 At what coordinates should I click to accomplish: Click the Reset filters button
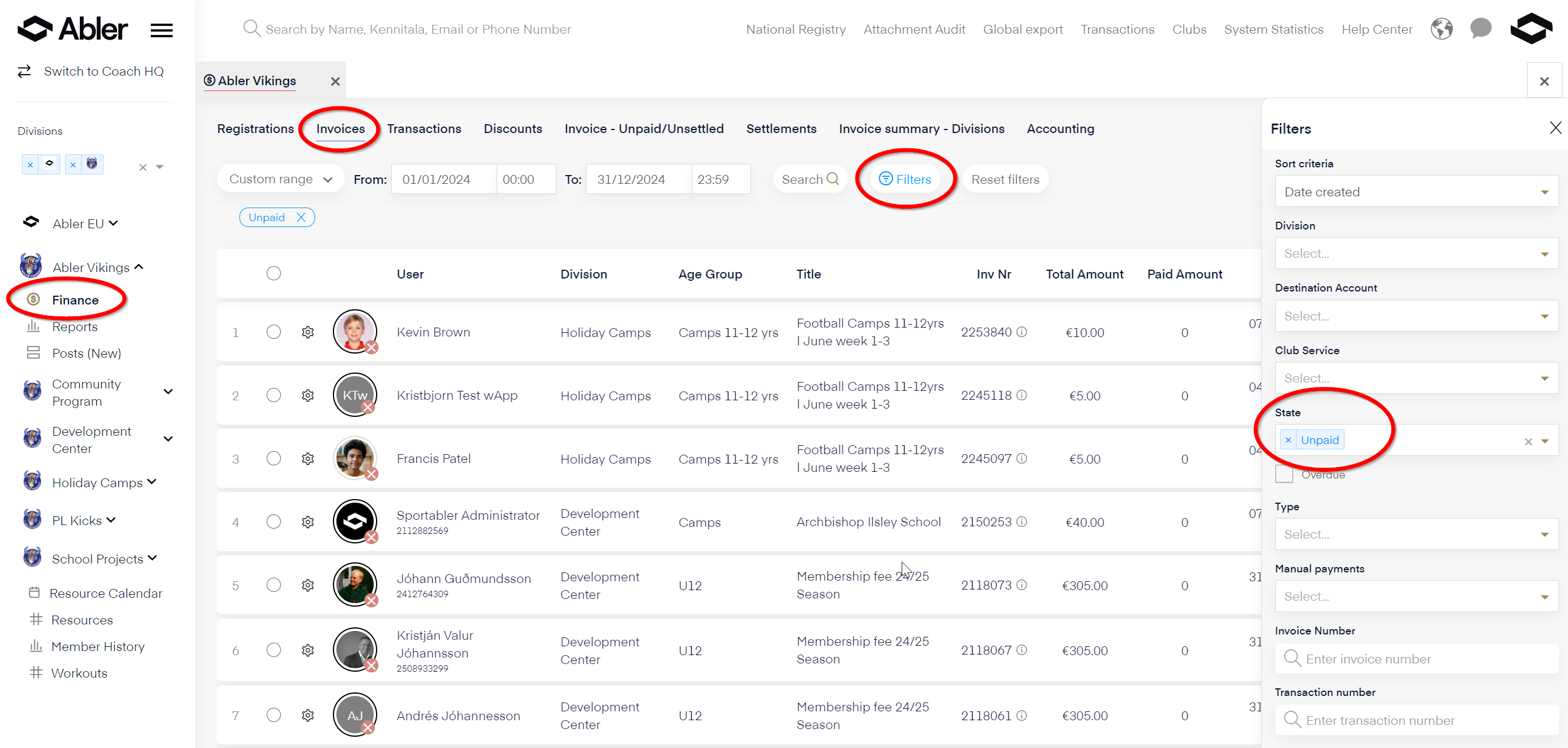1005,179
